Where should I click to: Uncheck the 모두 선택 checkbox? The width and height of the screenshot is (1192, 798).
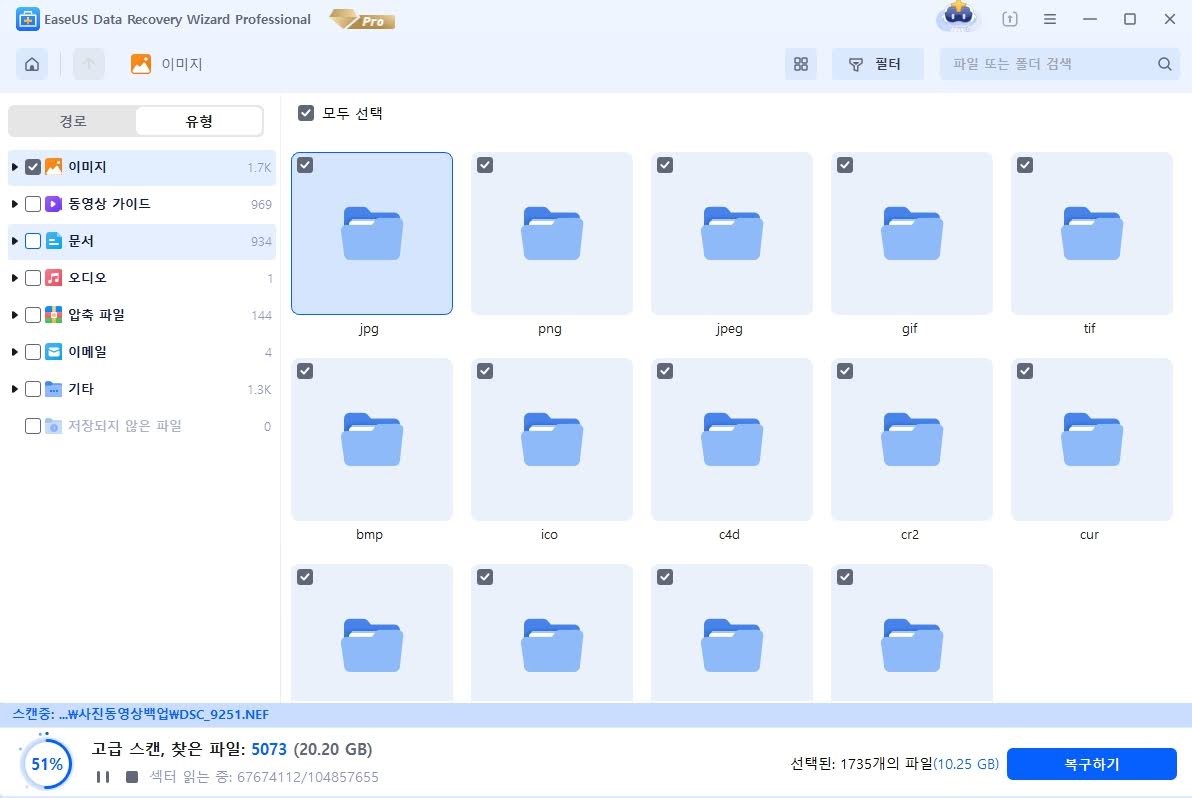[x=306, y=114]
